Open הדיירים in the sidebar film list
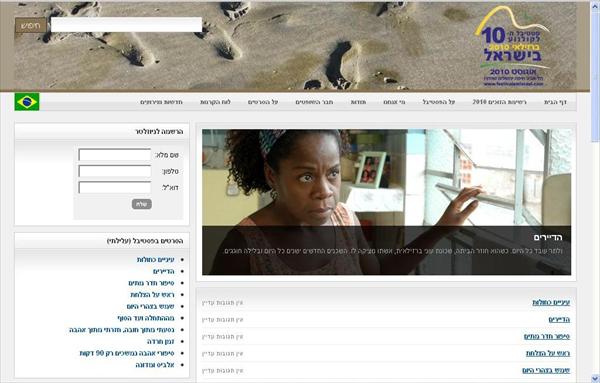 click(164, 271)
